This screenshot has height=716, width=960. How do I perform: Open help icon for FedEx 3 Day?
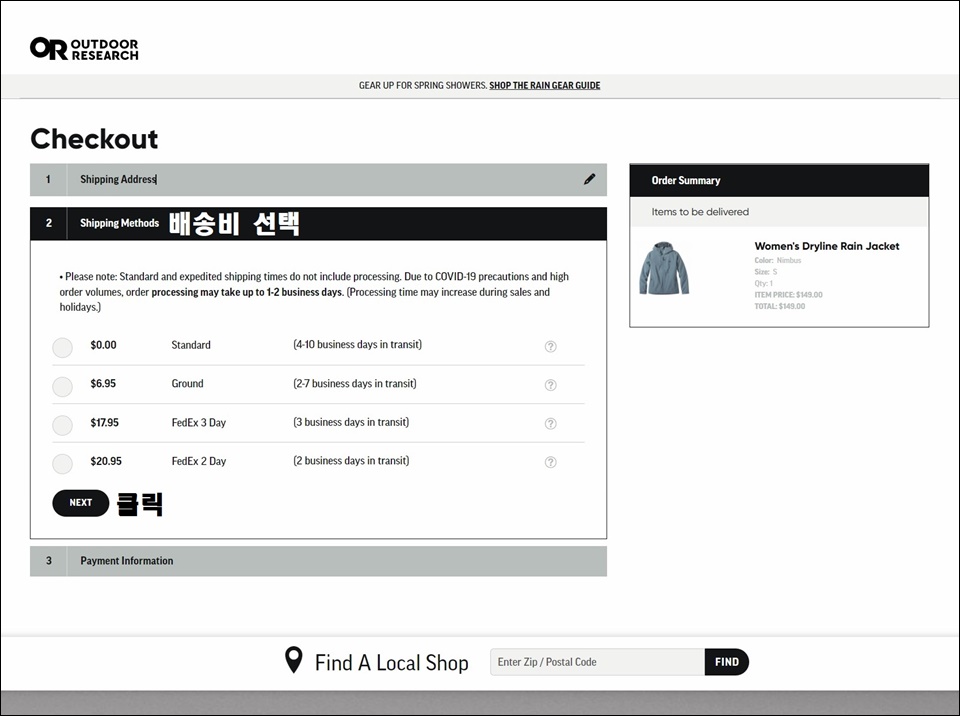pos(550,423)
